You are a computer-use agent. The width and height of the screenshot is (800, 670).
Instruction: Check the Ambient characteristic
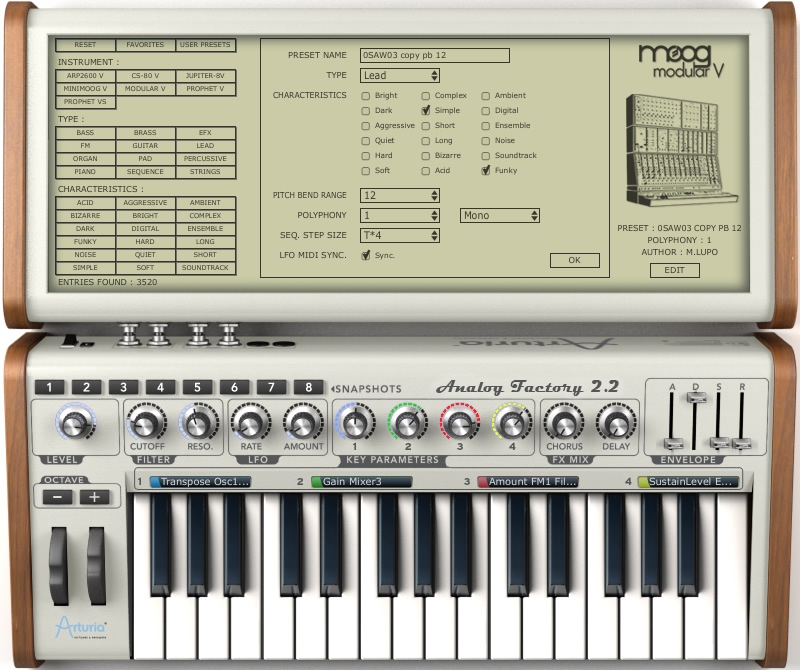coord(486,96)
